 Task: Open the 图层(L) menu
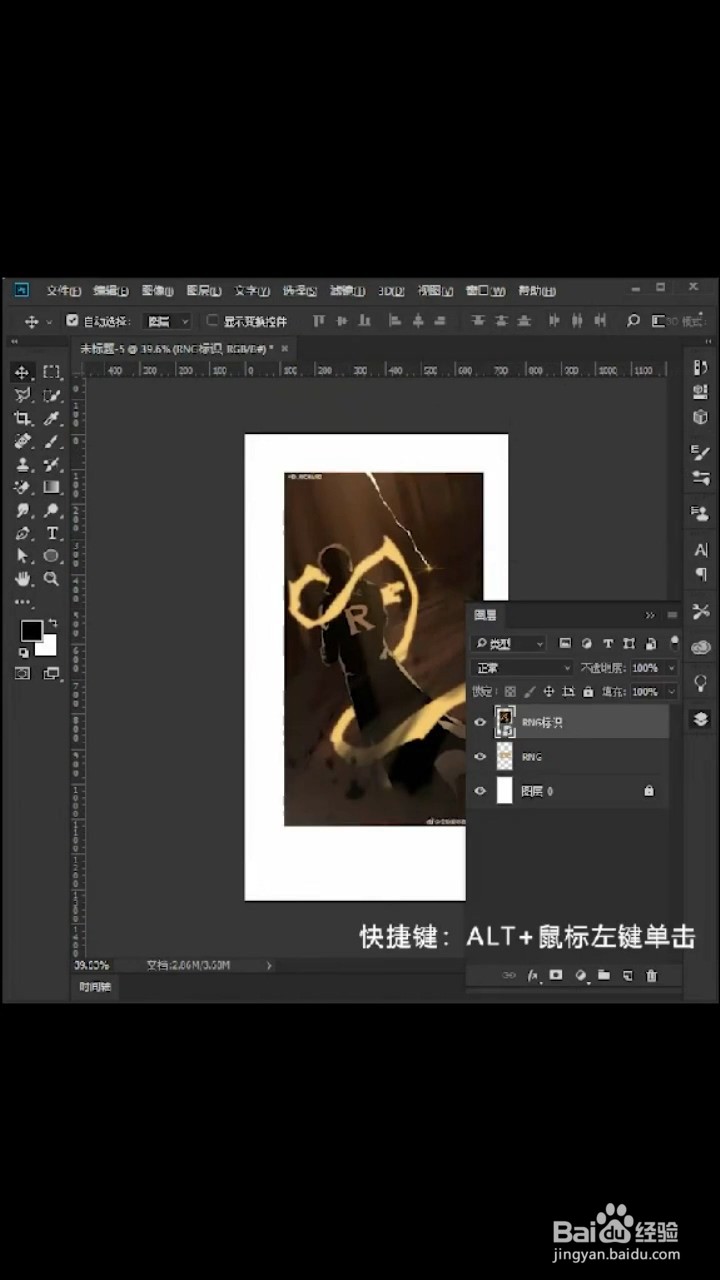(x=204, y=291)
